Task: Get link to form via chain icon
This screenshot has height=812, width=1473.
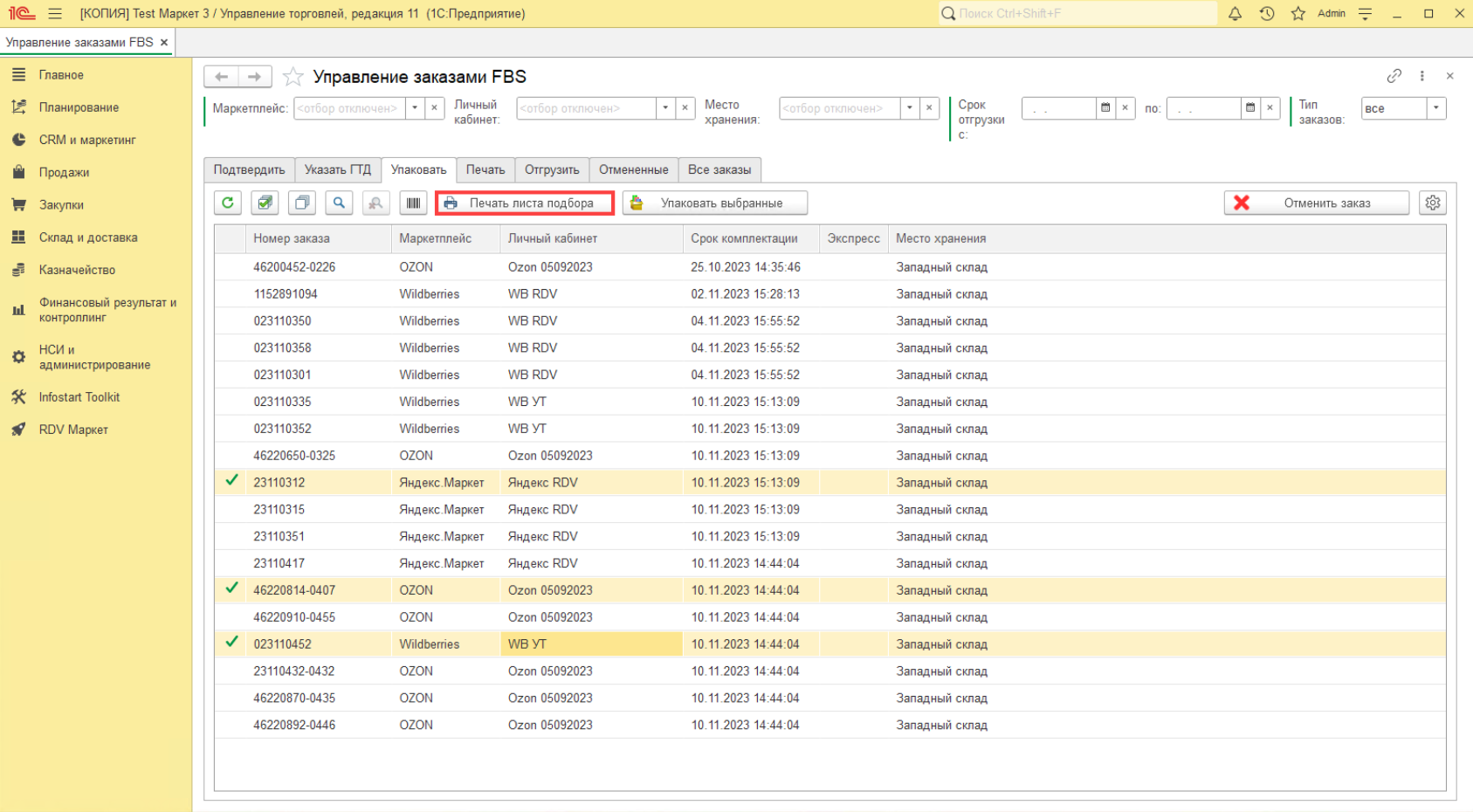Action: coord(1394,76)
